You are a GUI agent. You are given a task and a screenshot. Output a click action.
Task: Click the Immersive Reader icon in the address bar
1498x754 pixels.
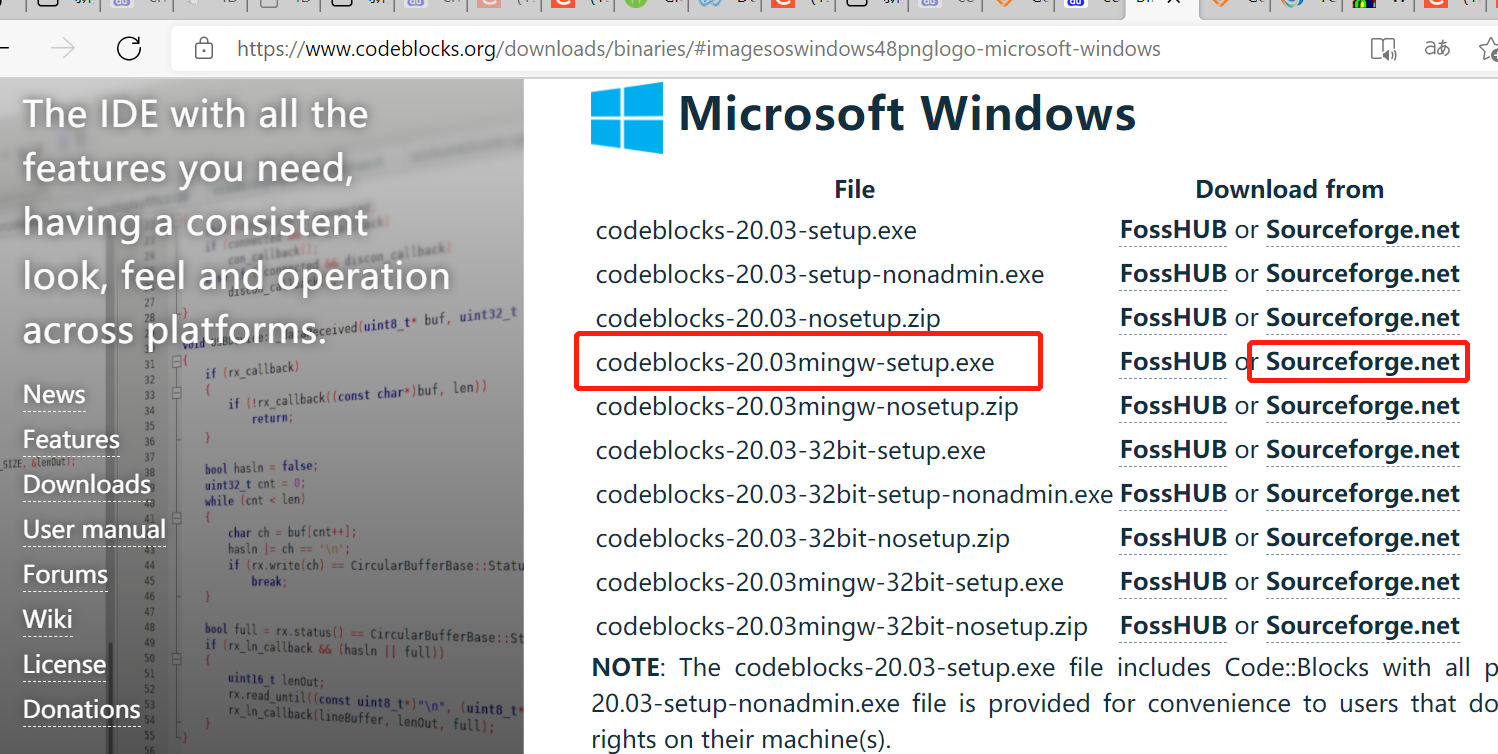pyautogui.click(x=1384, y=47)
